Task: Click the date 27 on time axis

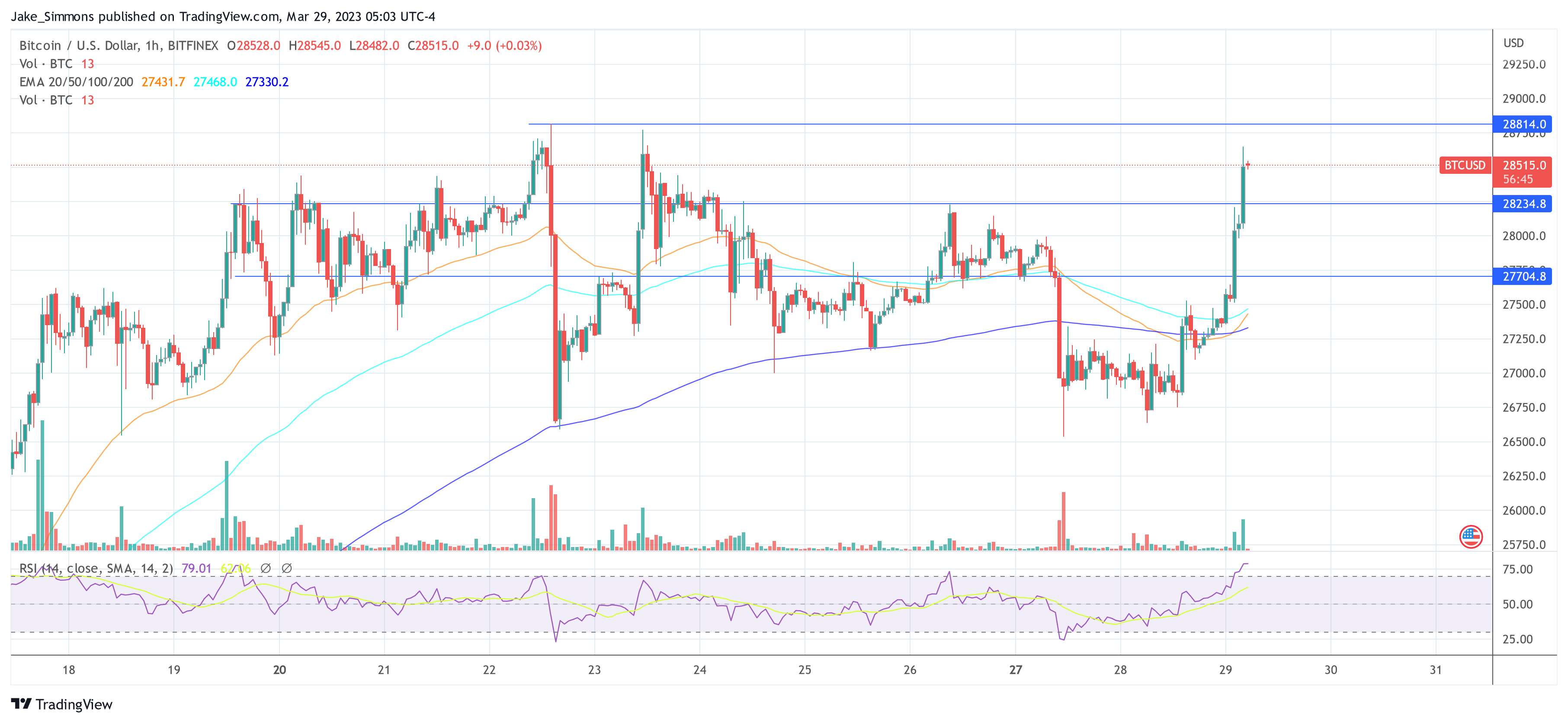Action: coord(1015,670)
